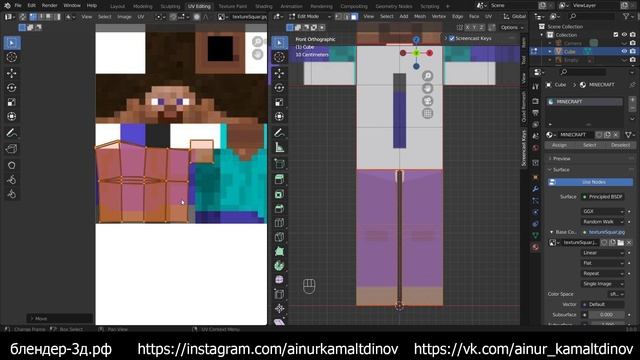This screenshot has width=640, height=360.
Task: Select the UV Grab sculpt tool
Action: (x=12, y=165)
